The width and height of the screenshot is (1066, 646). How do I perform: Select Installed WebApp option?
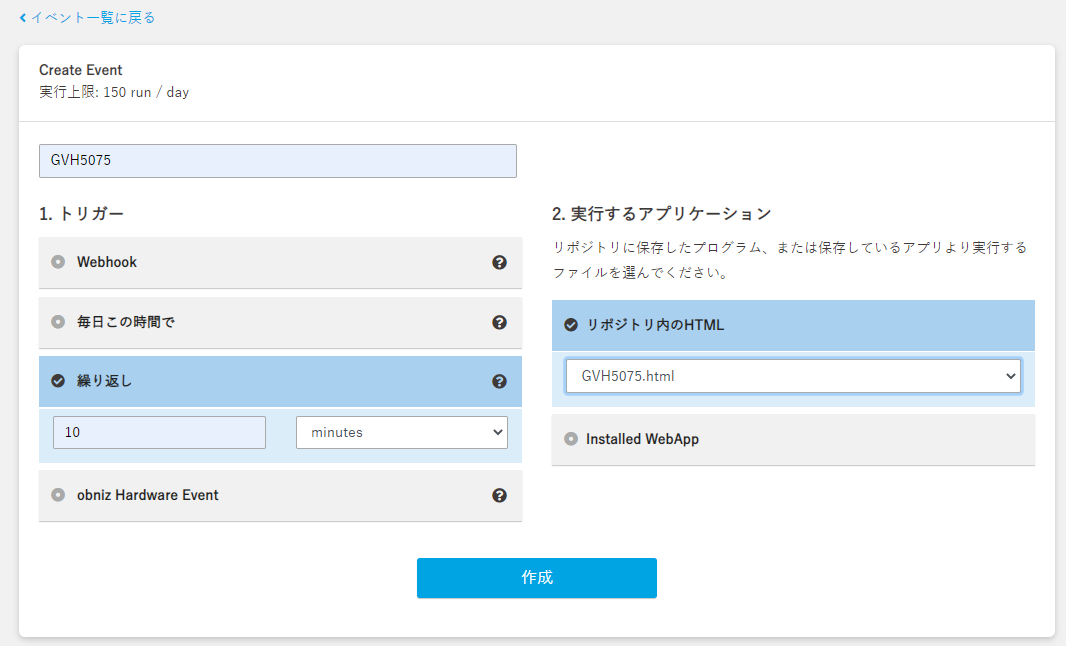tap(793, 439)
